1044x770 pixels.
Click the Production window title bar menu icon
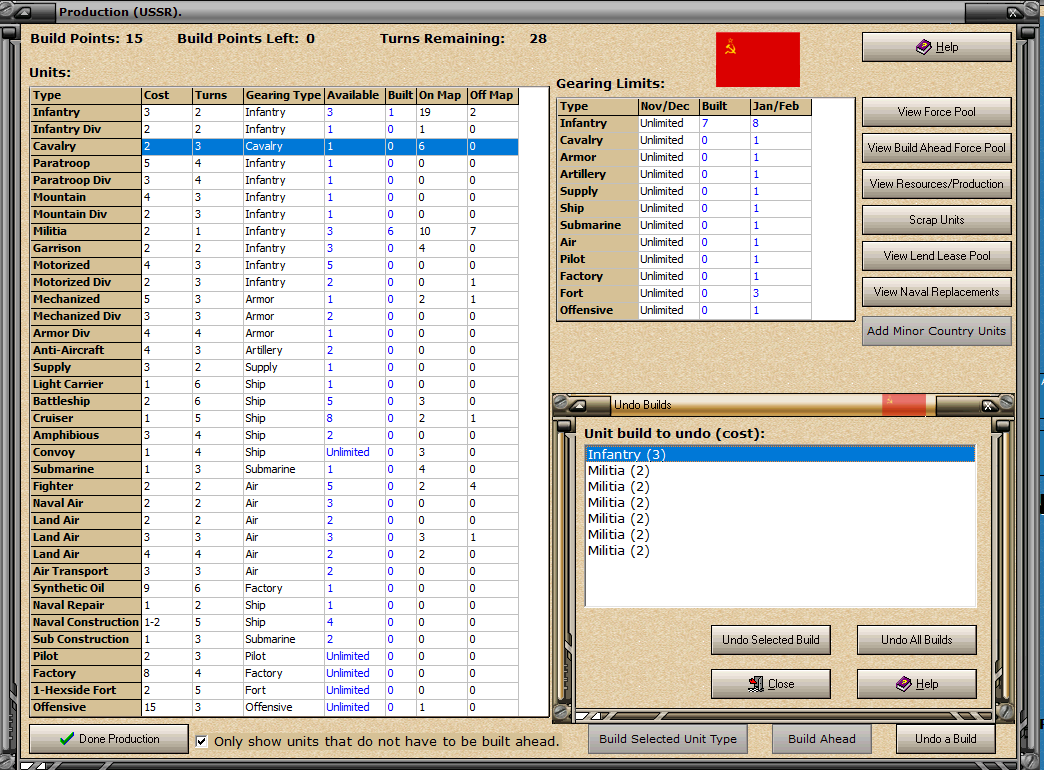22,12
